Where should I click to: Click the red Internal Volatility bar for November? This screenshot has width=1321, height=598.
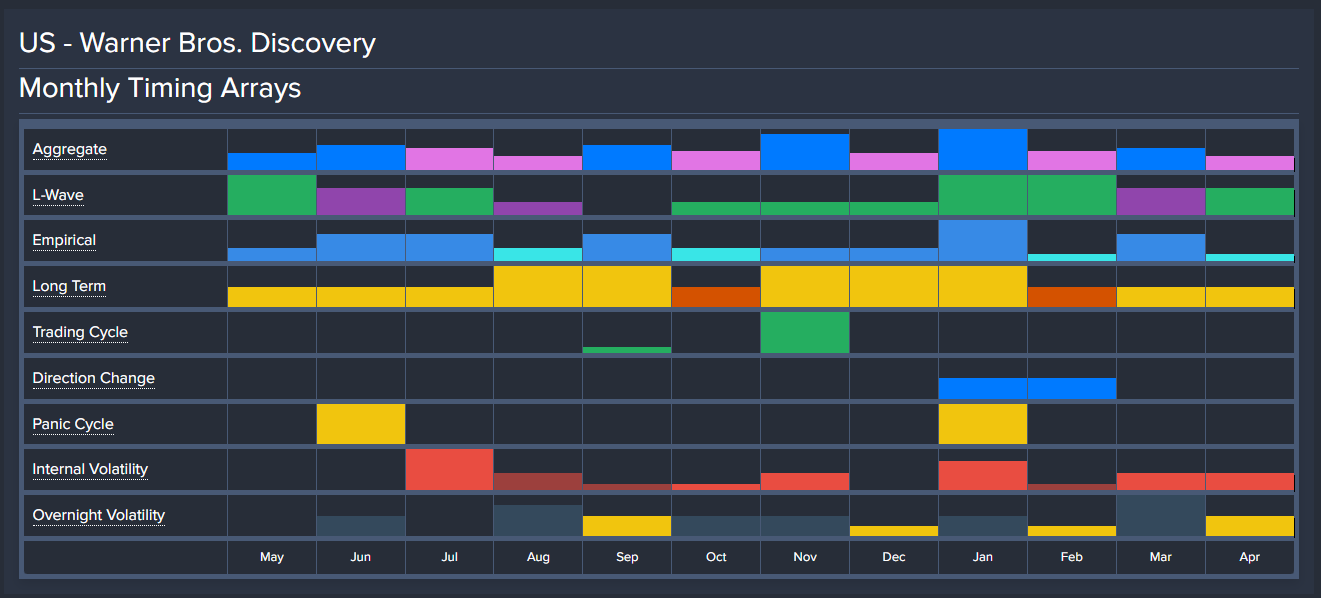coord(805,482)
